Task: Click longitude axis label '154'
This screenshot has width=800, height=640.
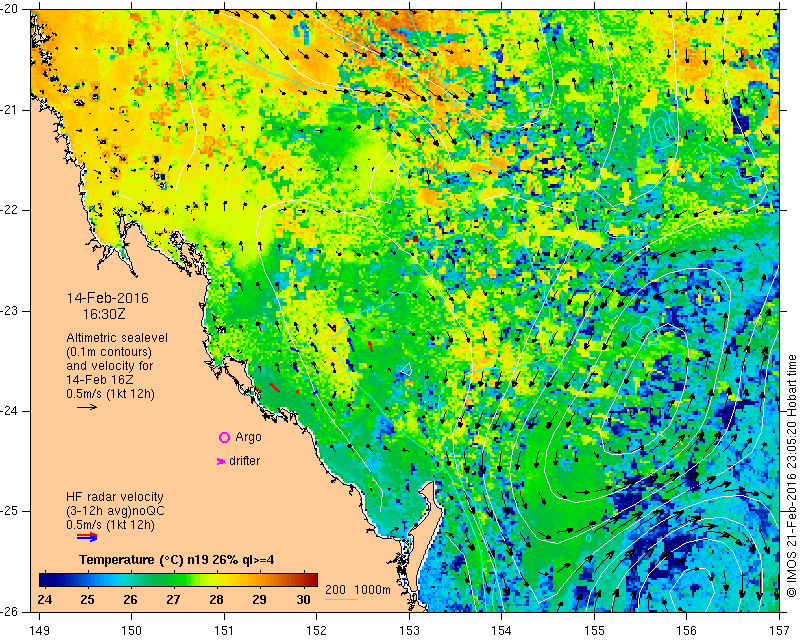Action: [x=502, y=630]
